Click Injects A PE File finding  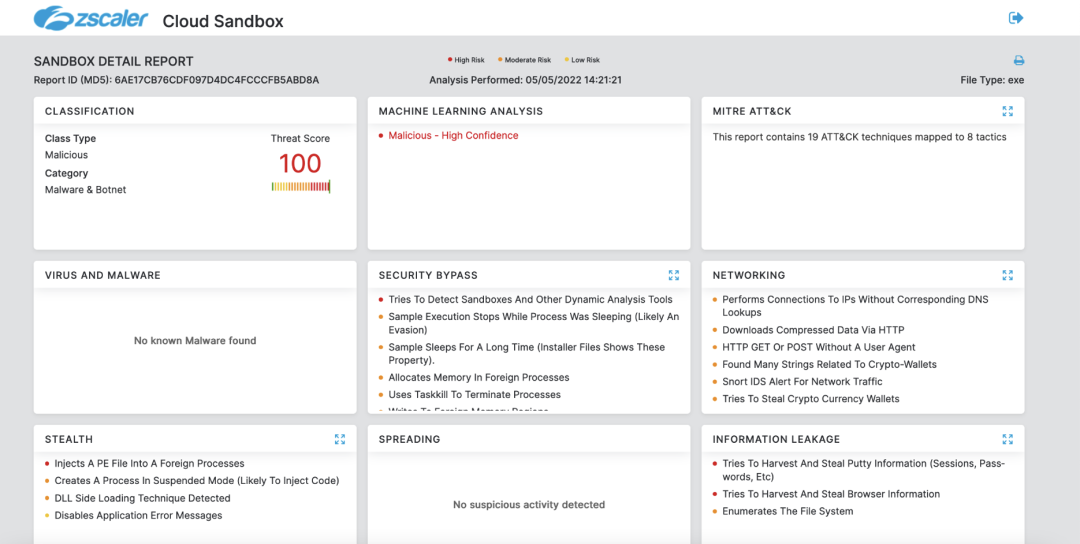tap(149, 464)
